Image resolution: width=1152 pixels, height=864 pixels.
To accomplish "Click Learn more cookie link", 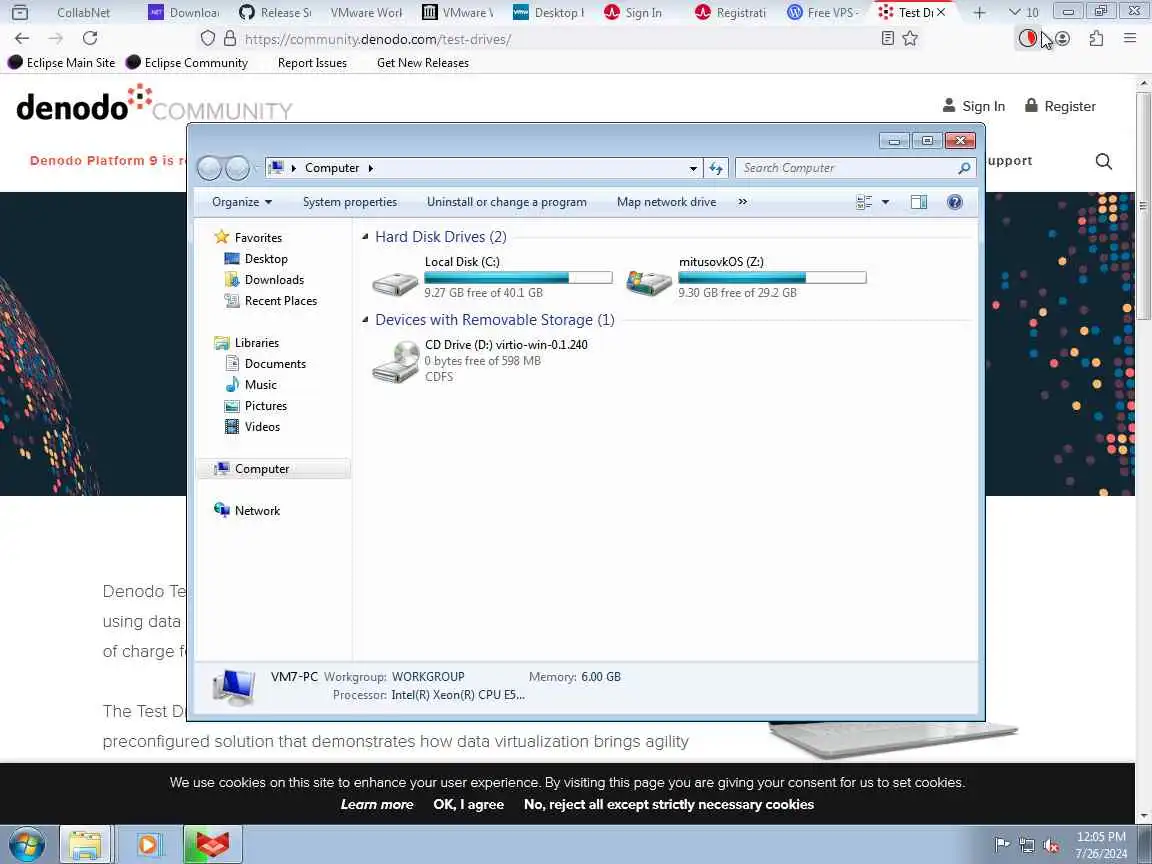I will pyautogui.click(x=377, y=804).
